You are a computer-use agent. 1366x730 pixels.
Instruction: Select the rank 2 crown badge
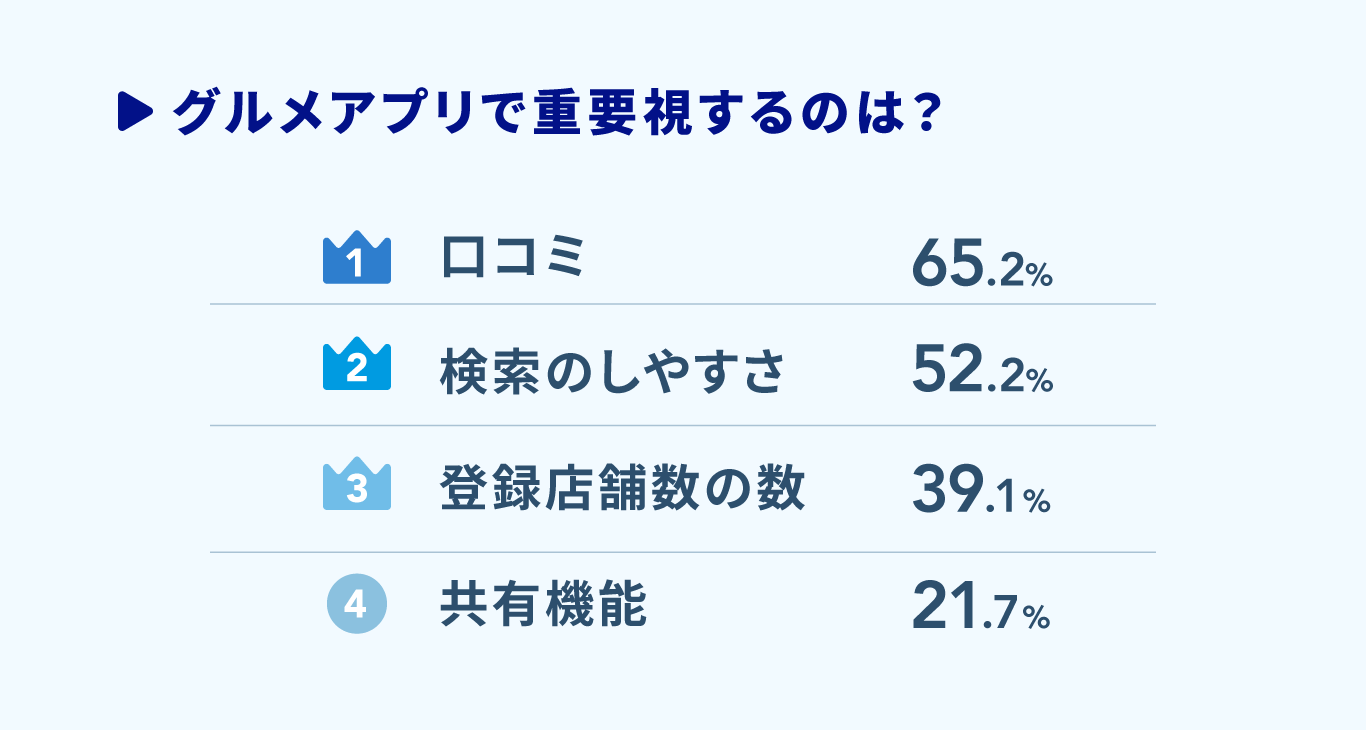pos(356,367)
